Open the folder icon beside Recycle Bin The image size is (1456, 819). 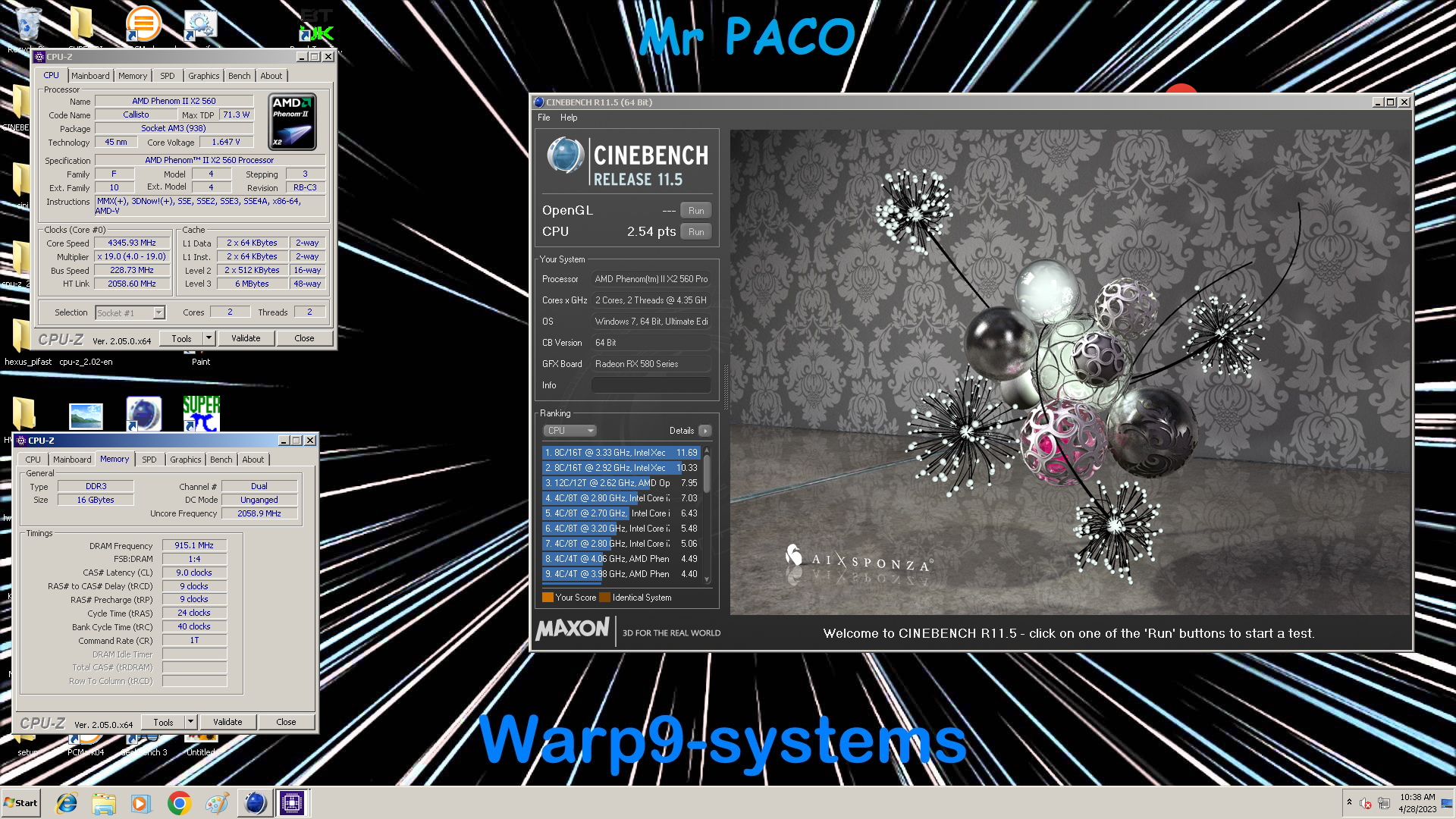pos(81,23)
